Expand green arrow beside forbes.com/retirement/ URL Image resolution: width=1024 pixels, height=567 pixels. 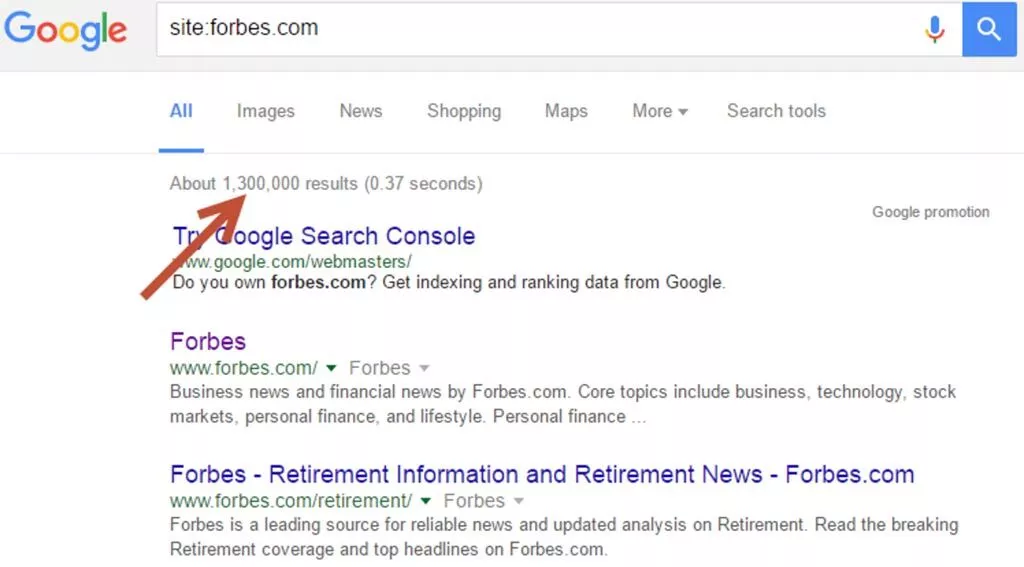coord(426,501)
